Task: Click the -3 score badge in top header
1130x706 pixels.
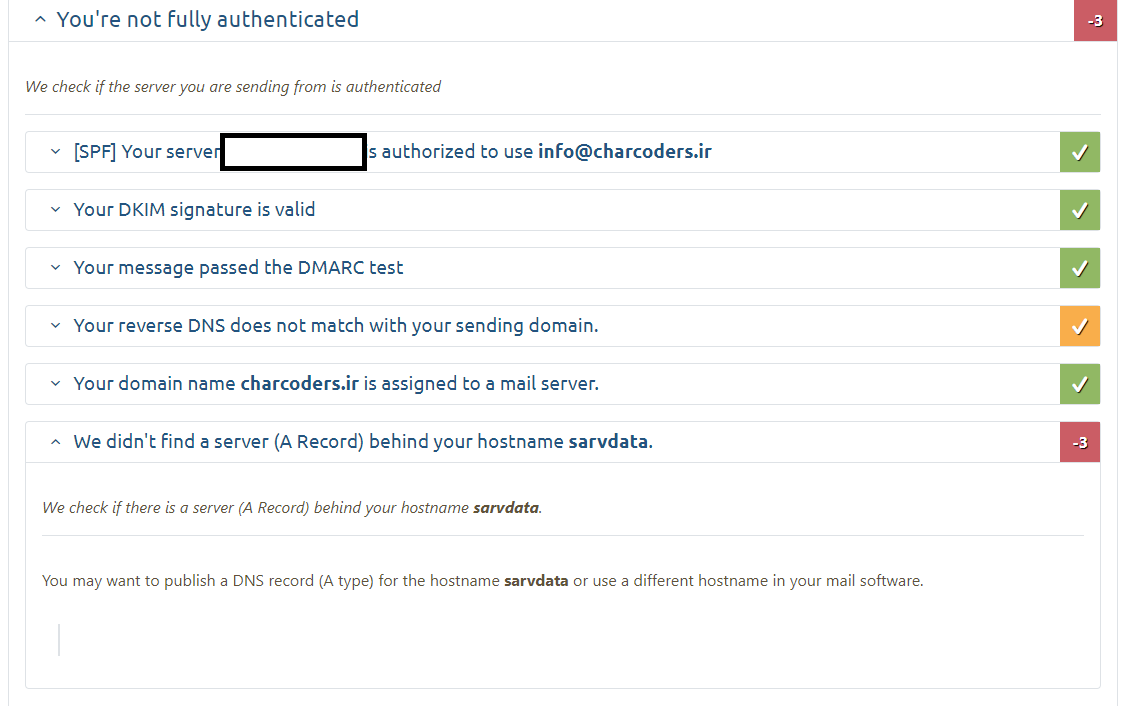Action: (1095, 20)
